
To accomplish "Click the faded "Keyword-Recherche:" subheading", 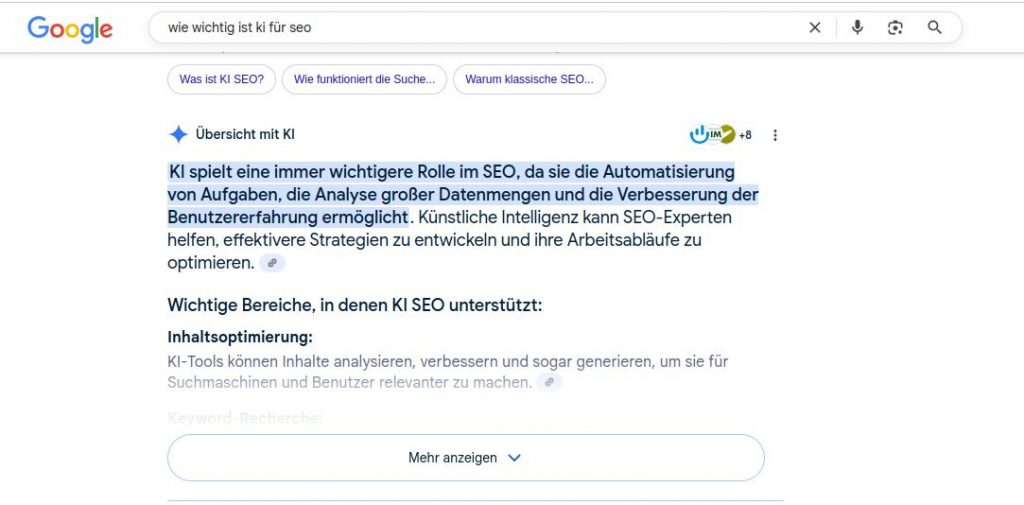I will (245, 418).
